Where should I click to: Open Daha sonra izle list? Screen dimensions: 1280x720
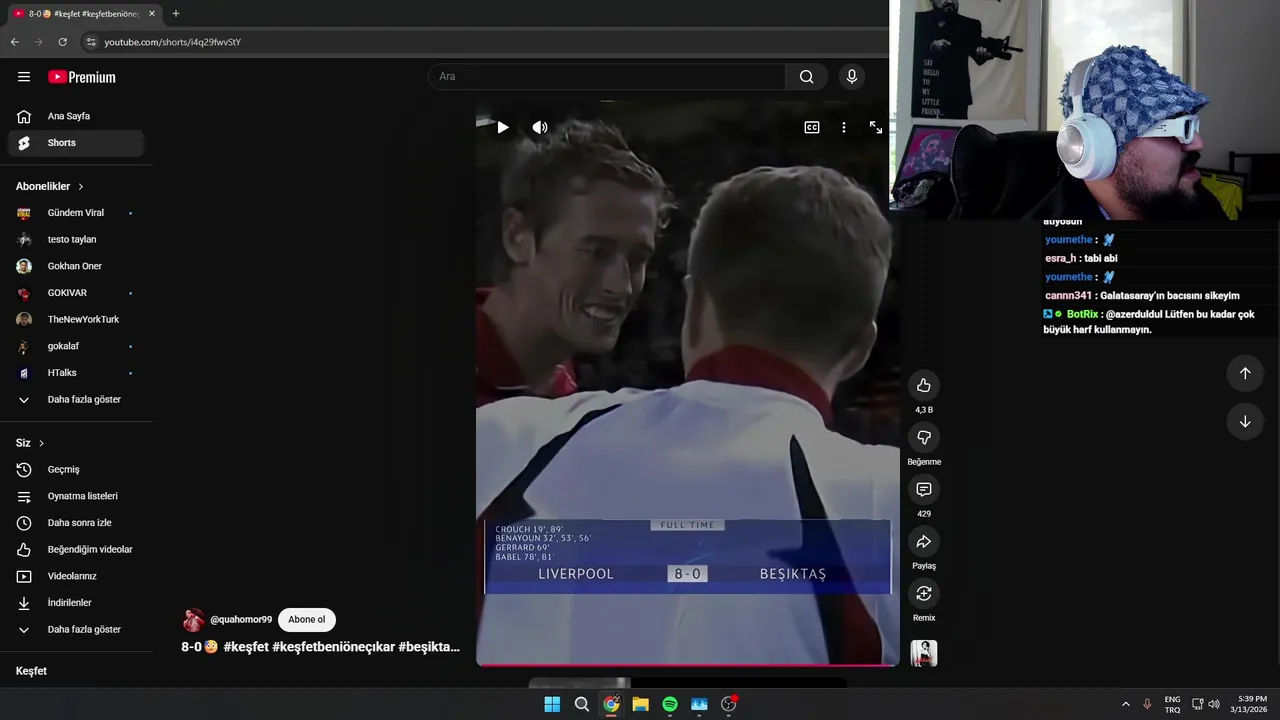point(76,523)
